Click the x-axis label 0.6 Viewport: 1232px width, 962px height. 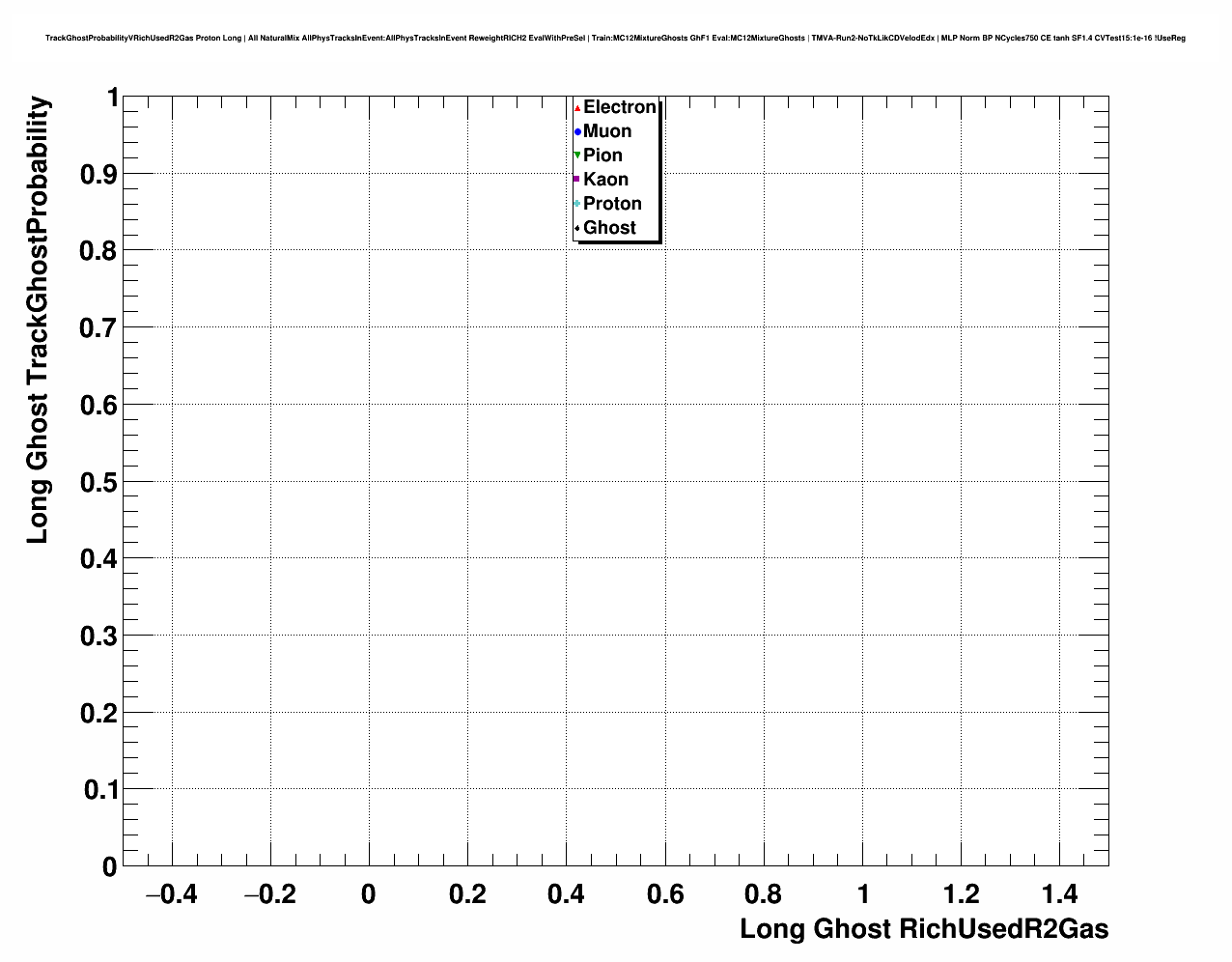[x=665, y=894]
